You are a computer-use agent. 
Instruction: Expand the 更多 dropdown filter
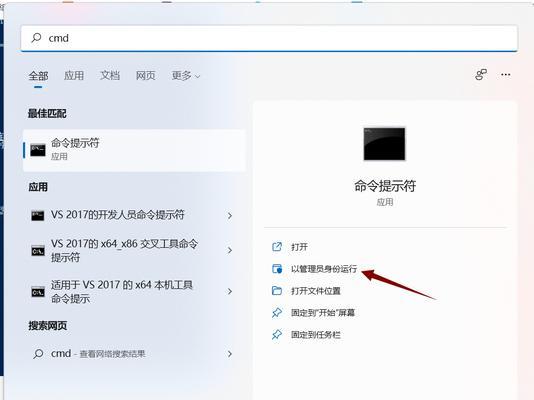point(186,76)
